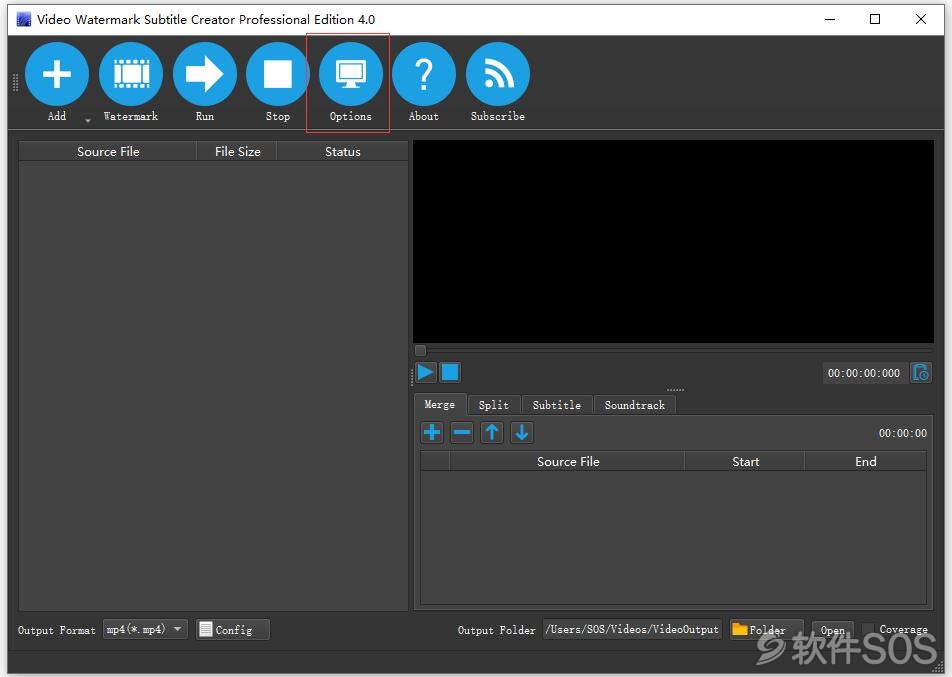Click the Source File column header in file list
952x677 pixels.
coord(108,151)
